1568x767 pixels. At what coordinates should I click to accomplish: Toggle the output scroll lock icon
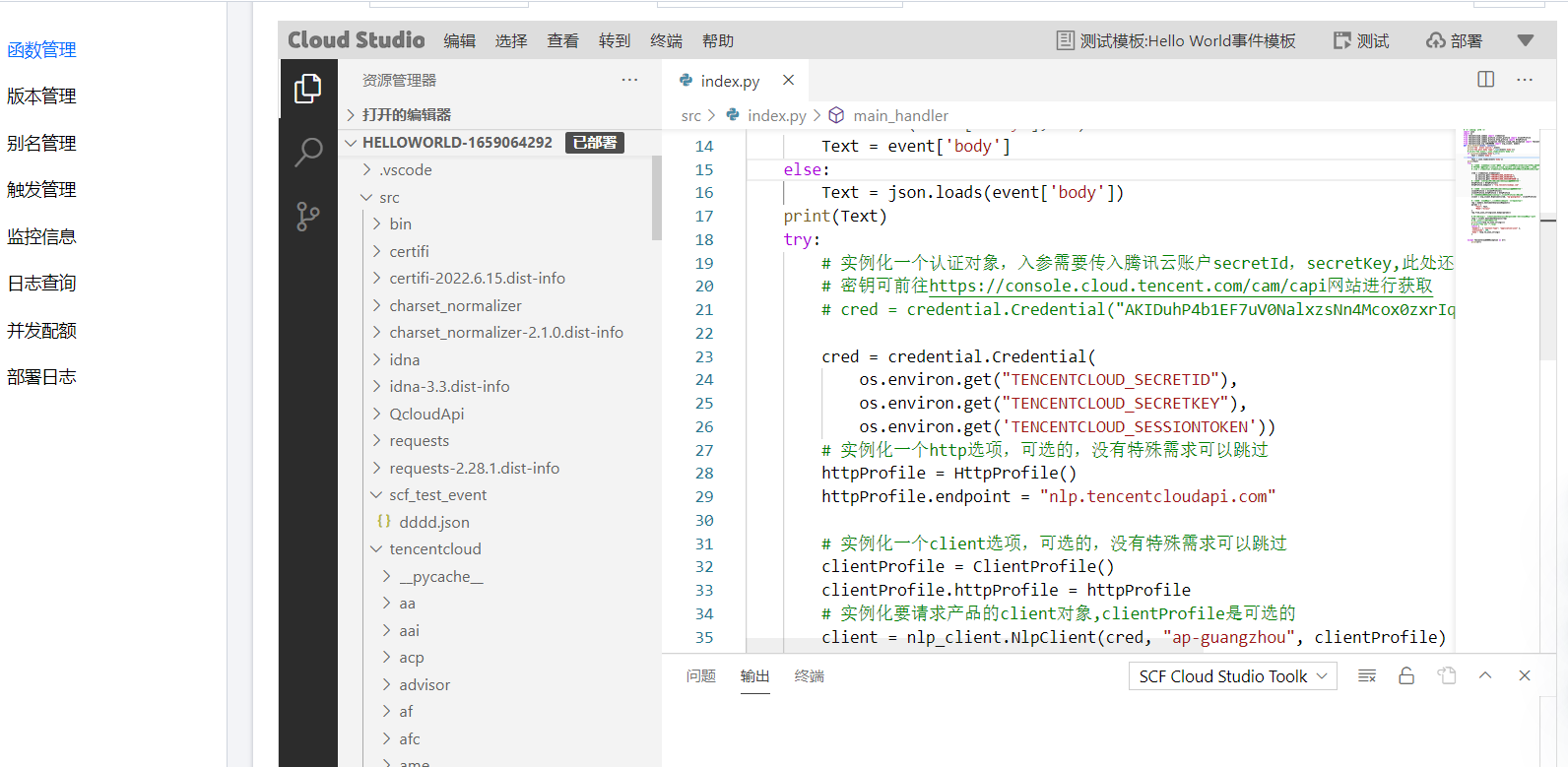[1406, 675]
